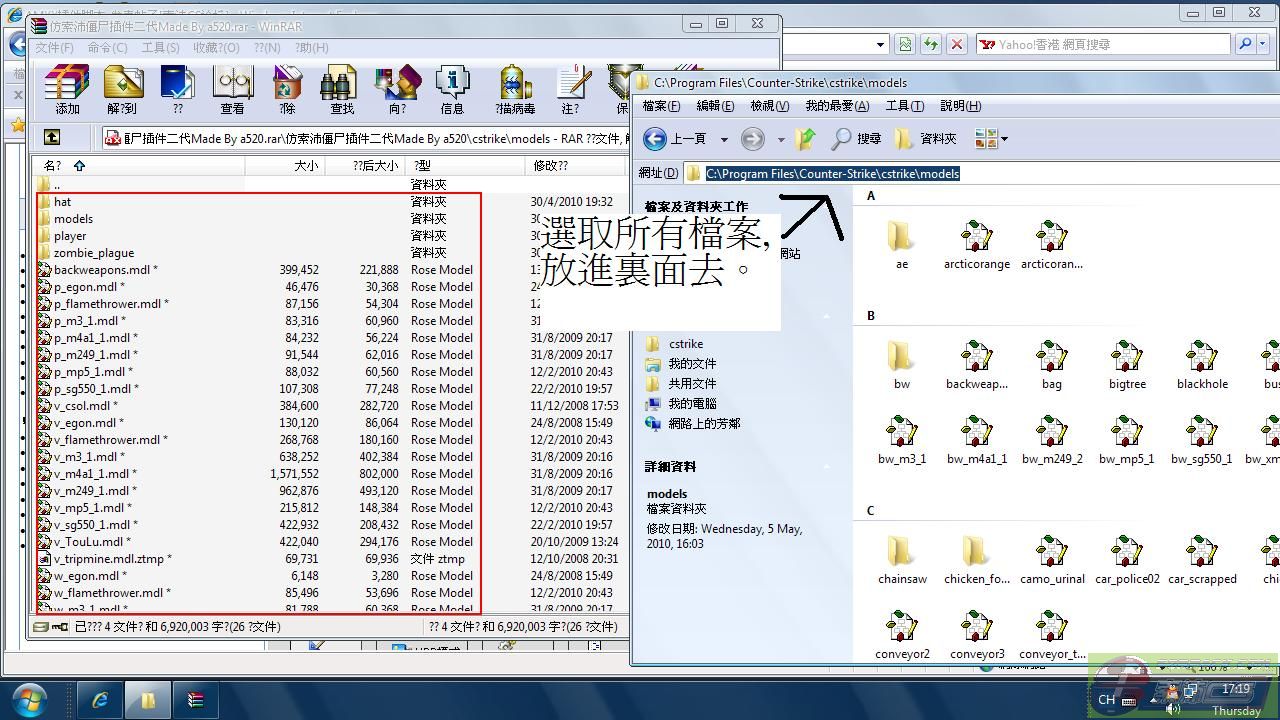Image resolution: width=1280 pixels, height=720 pixels.
Task: Select car_police02 file in Explorer
Action: [x=1127, y=560]
